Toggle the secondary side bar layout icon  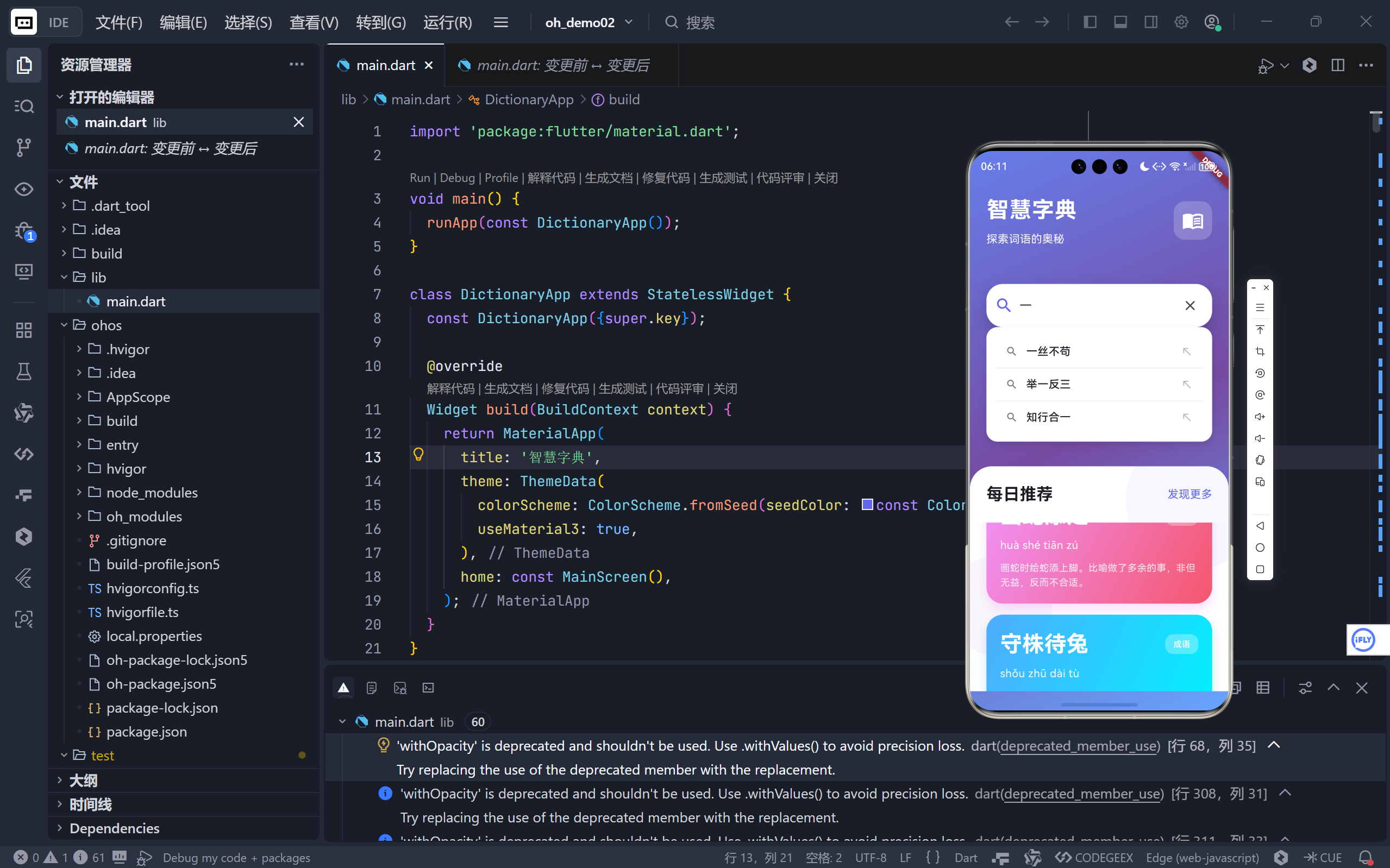1150,22
